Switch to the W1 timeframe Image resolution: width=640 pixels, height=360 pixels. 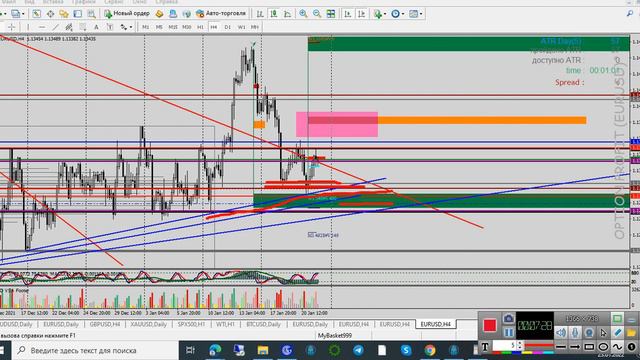coord(242,27)
